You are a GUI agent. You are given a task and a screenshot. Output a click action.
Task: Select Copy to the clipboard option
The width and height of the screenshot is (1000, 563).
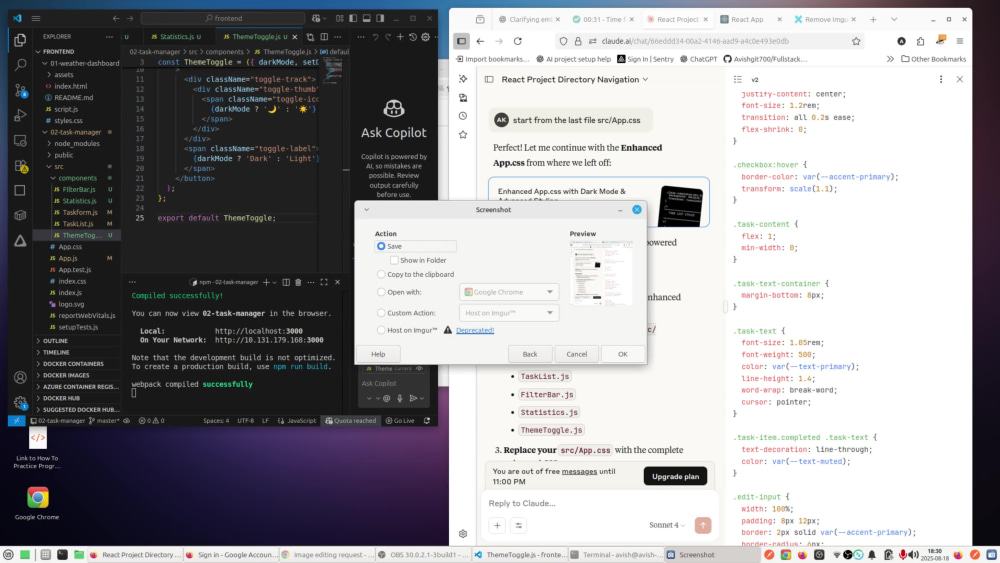click(x=381, y=274)
